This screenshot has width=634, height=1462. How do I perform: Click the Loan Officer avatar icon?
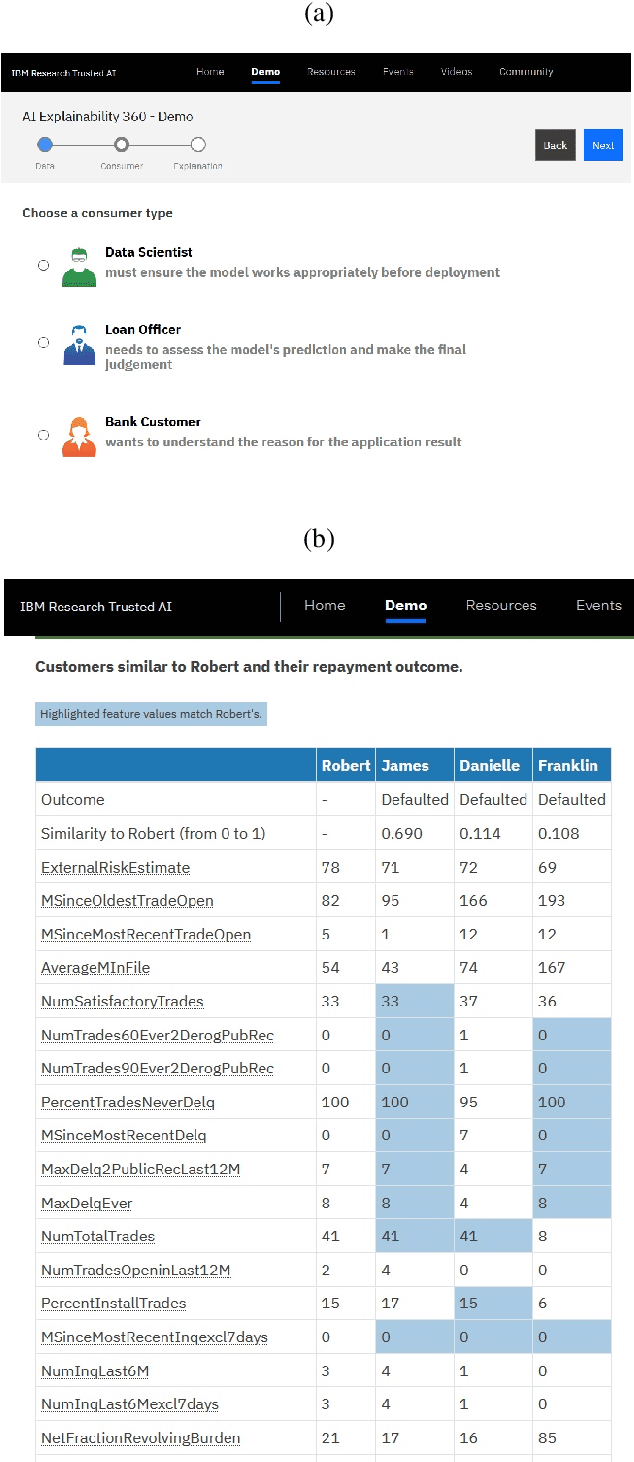point(79,344)
